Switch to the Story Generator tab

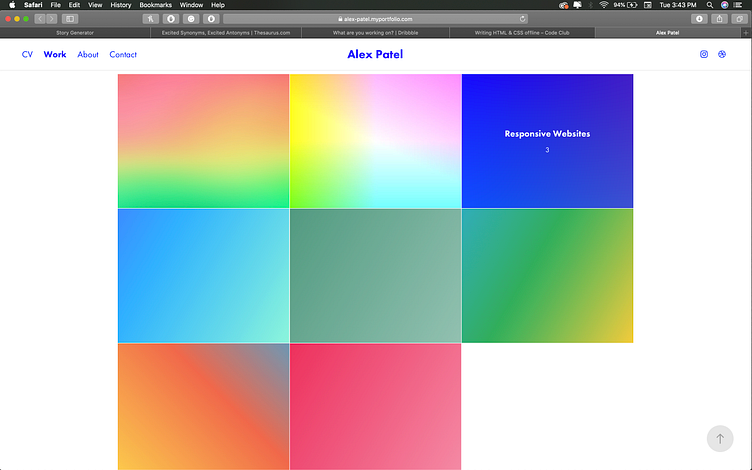[75, 32]
